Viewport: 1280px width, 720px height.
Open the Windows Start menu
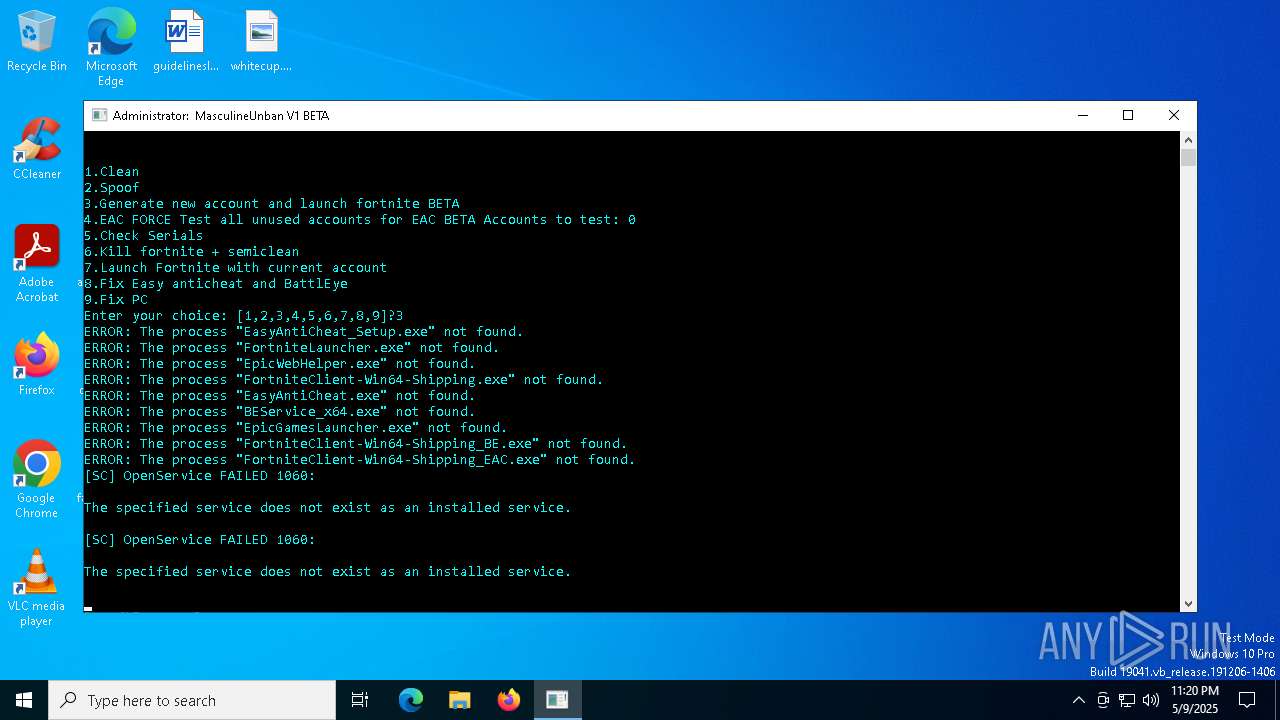[24, 700]
